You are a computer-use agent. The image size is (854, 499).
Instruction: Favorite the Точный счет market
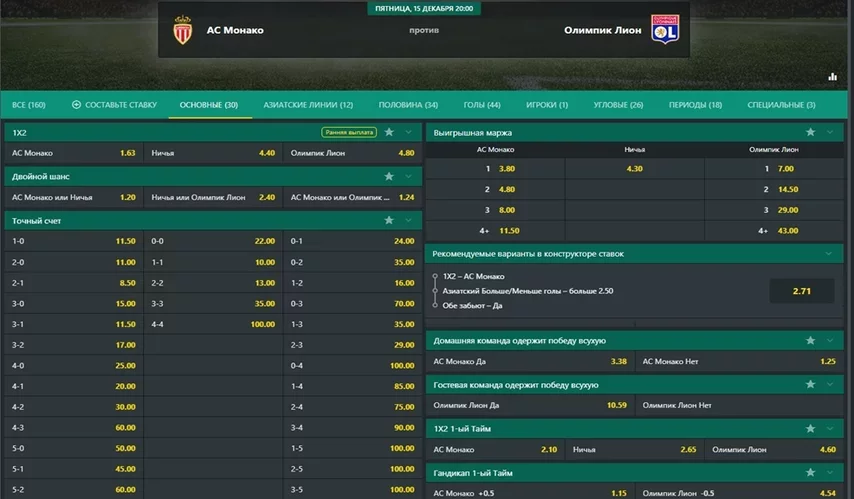click(389, 221)
